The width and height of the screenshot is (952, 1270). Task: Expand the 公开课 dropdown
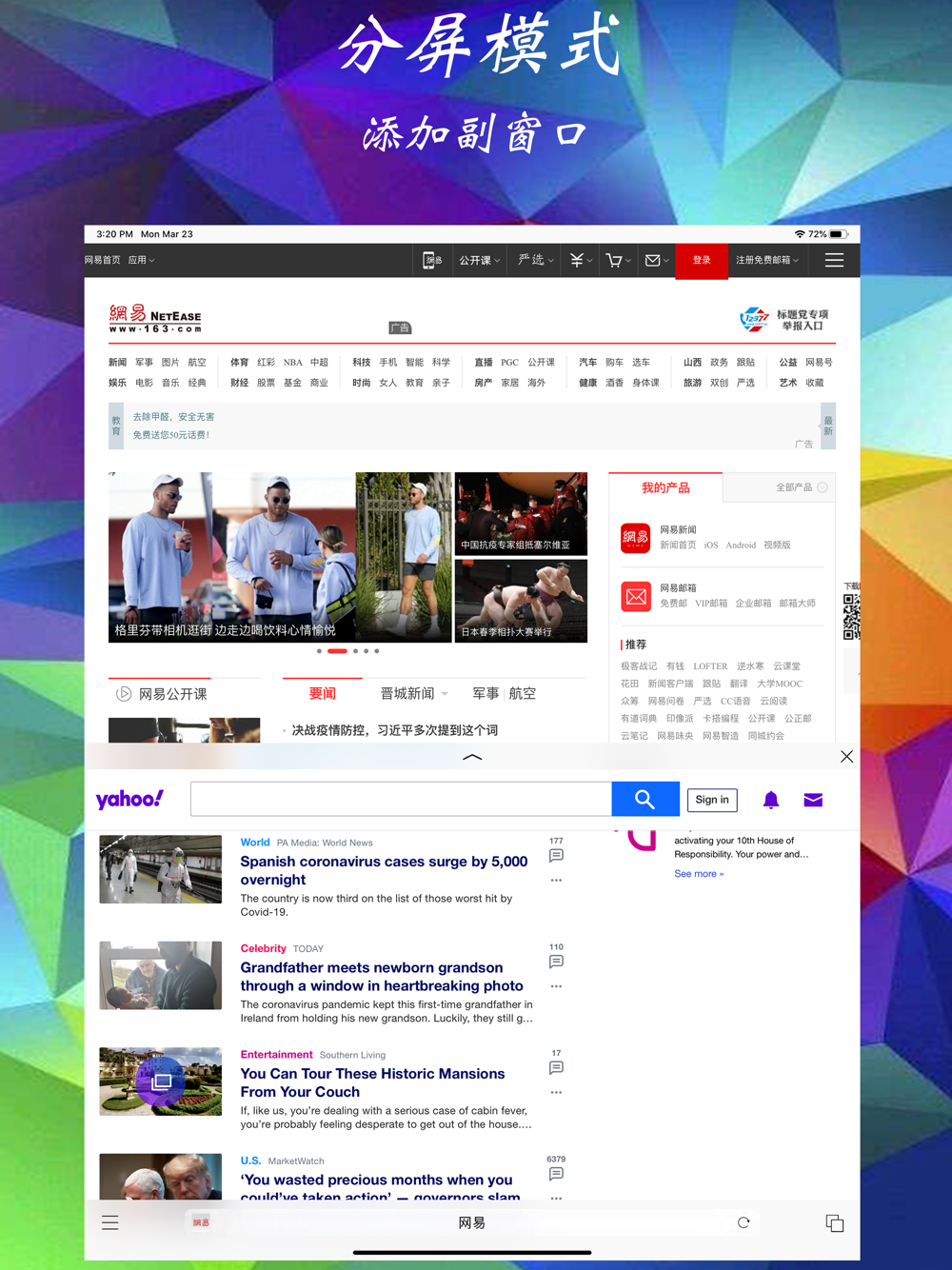point(479,260)
